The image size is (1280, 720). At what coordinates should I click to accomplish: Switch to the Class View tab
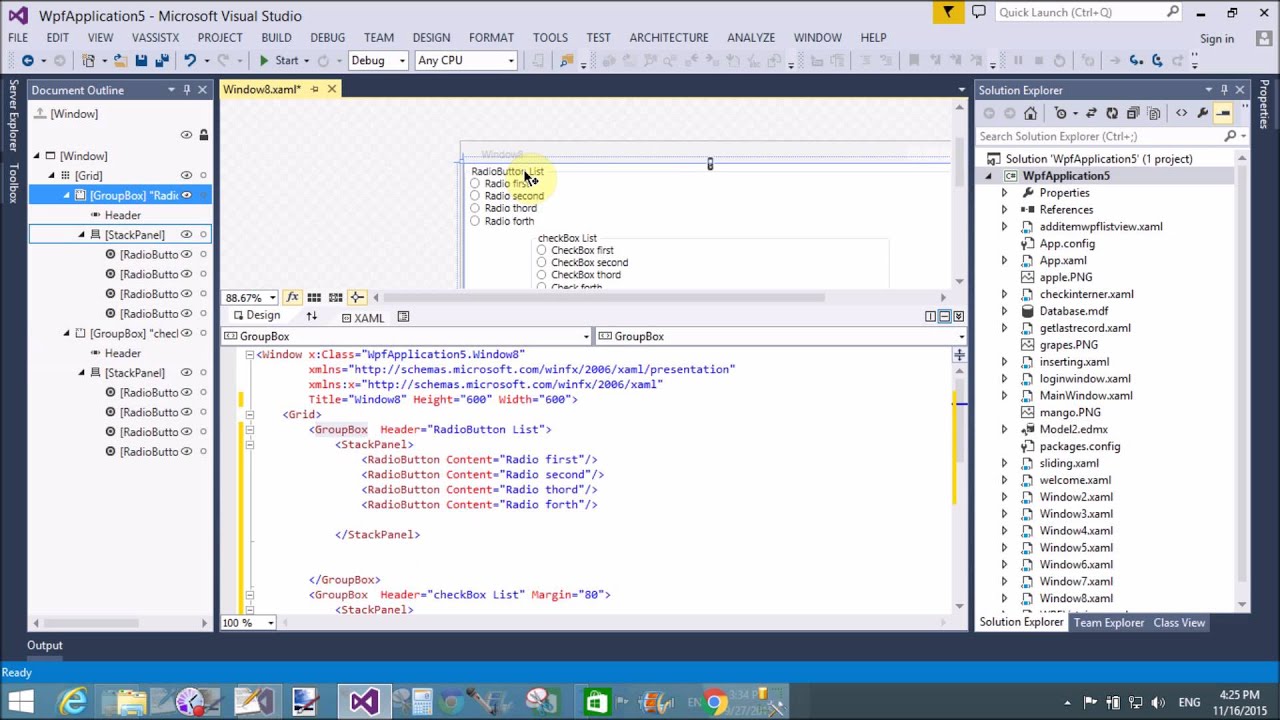(x=1179, y=622)
